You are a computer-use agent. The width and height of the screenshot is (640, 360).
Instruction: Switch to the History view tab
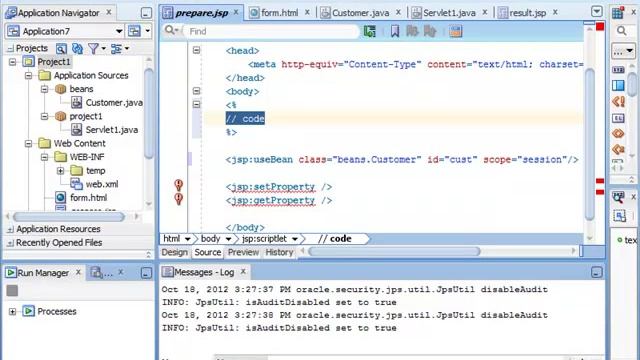(x=279, y=252)
